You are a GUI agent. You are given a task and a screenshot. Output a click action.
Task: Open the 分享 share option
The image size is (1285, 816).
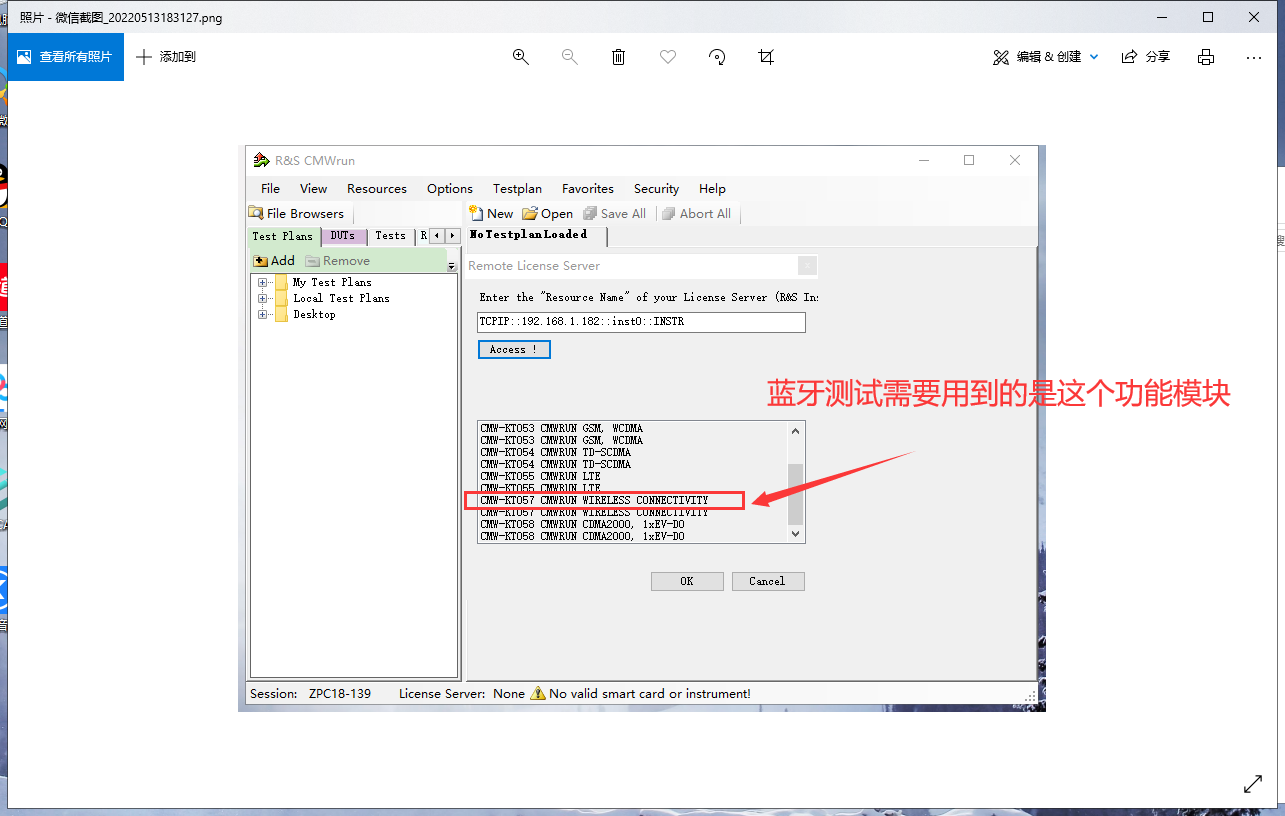click(x=1146, y=57)
